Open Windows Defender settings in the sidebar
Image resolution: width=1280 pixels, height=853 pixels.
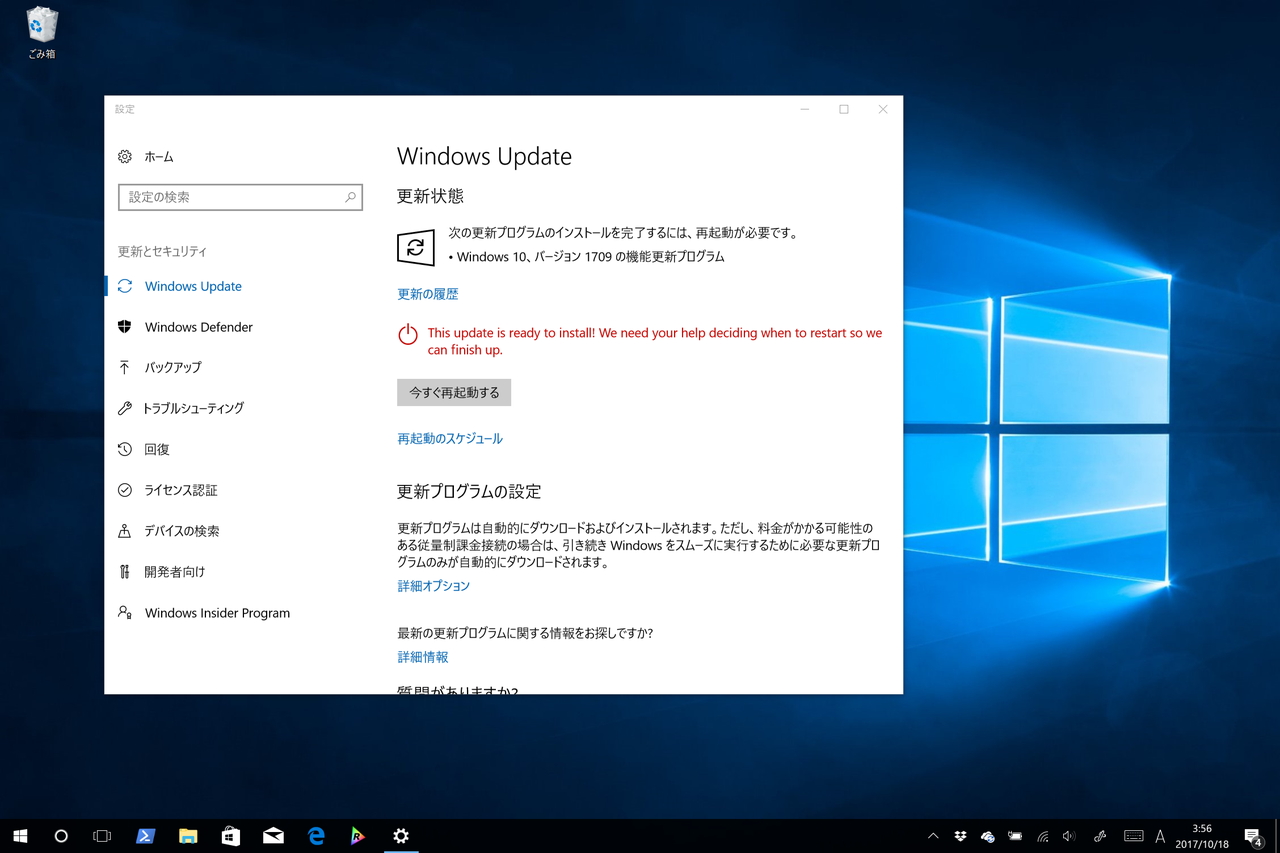pos(196,326)
